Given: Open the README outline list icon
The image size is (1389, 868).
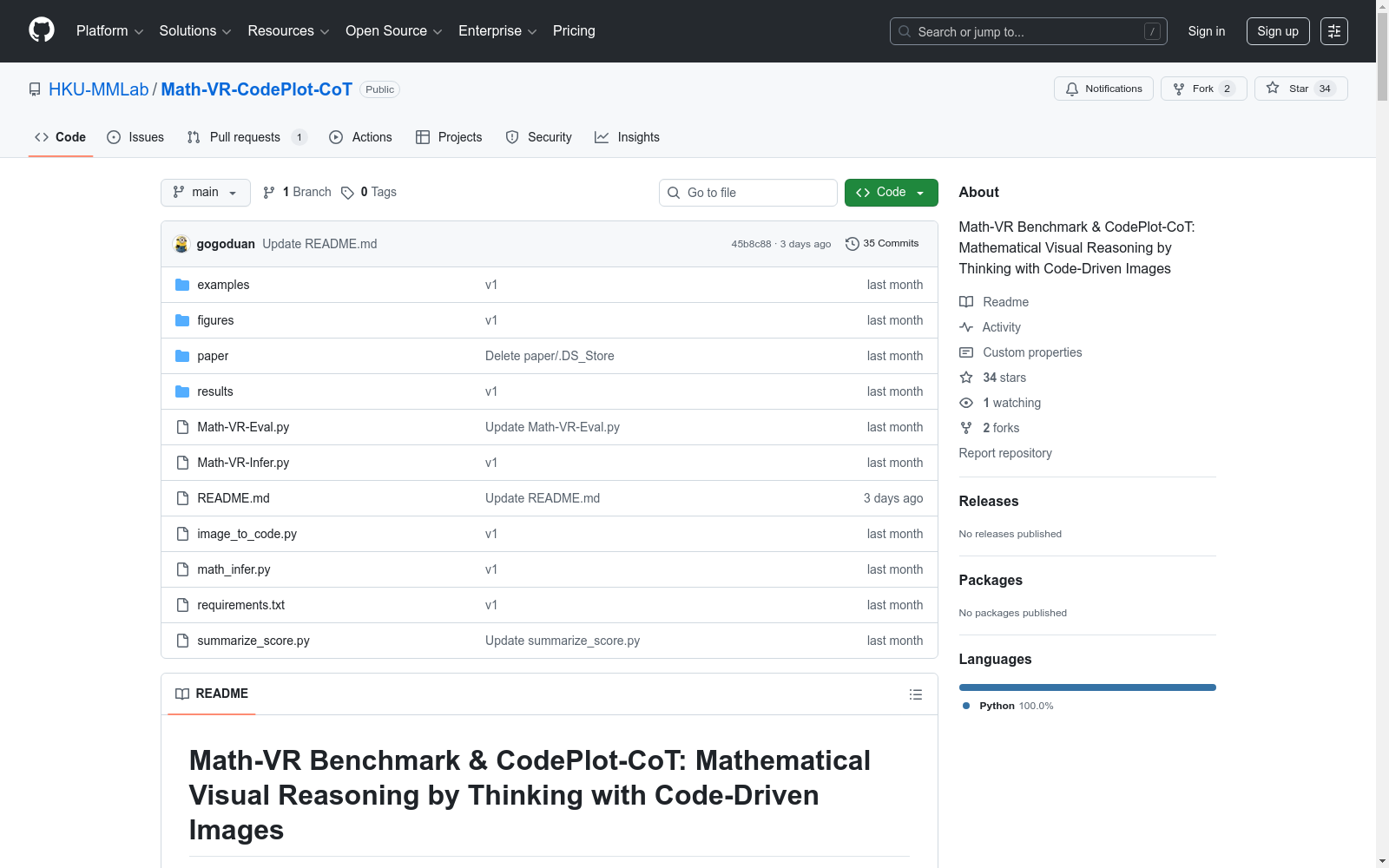Looking at the screenshot, I should (x=915, y=694).
